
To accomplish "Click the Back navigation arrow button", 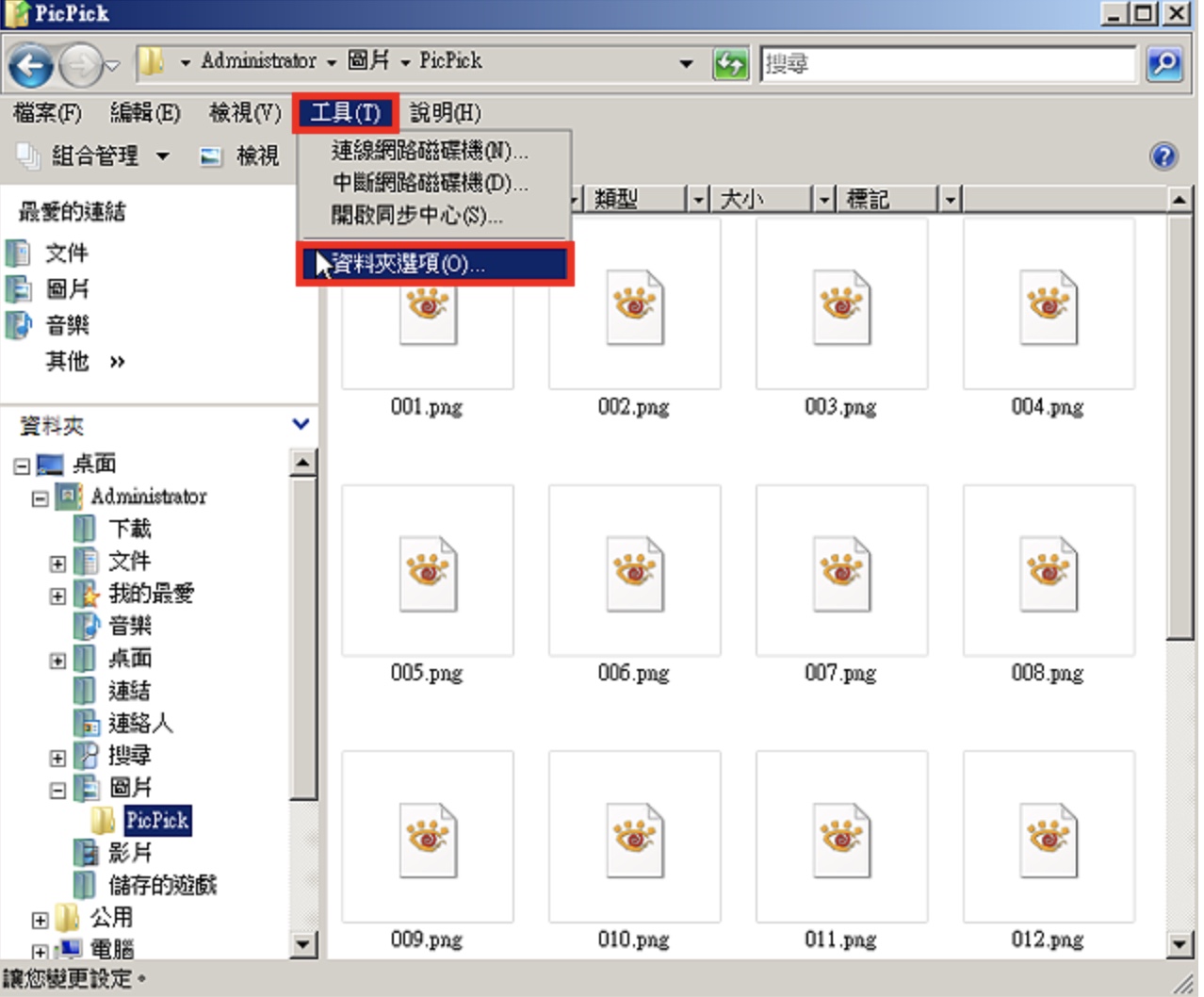I will click(31, 66).
